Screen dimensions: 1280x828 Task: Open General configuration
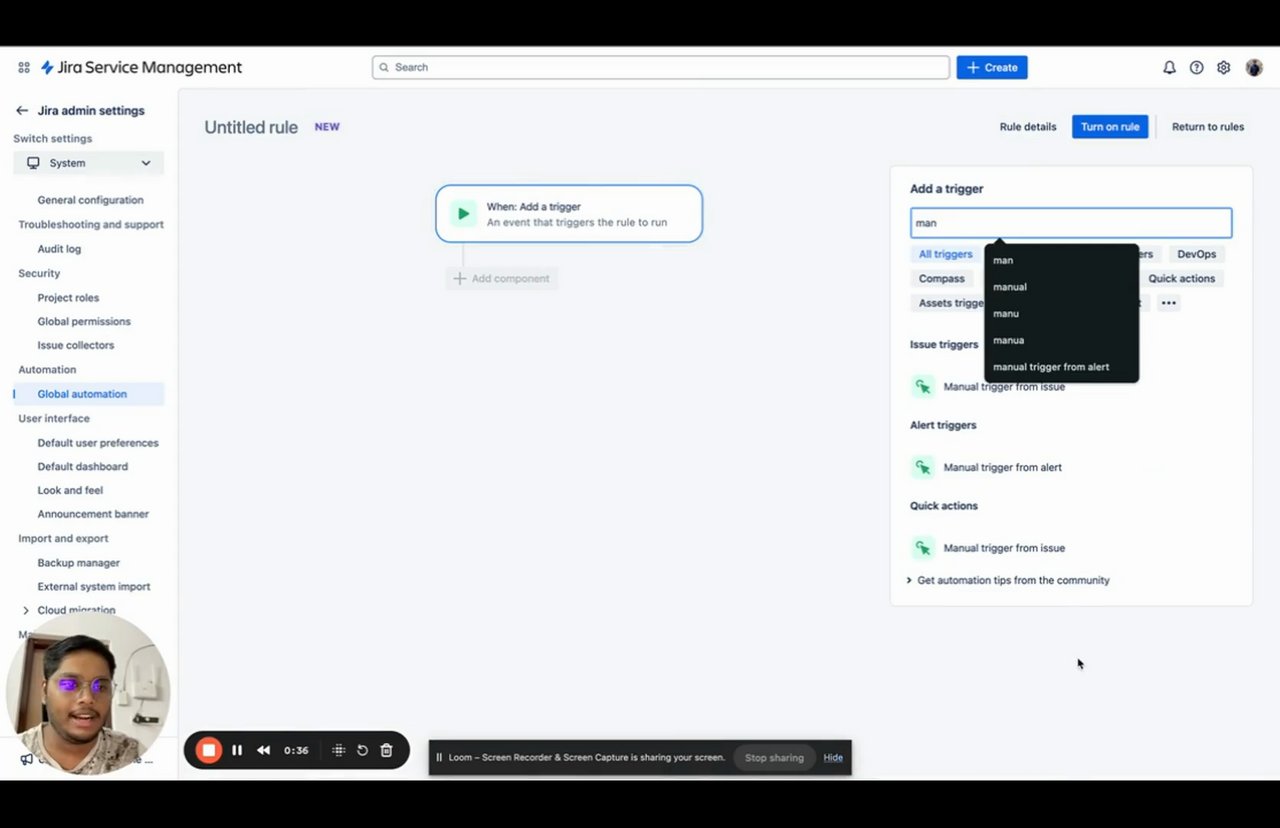pyautogui.click(x=90, y=200)
